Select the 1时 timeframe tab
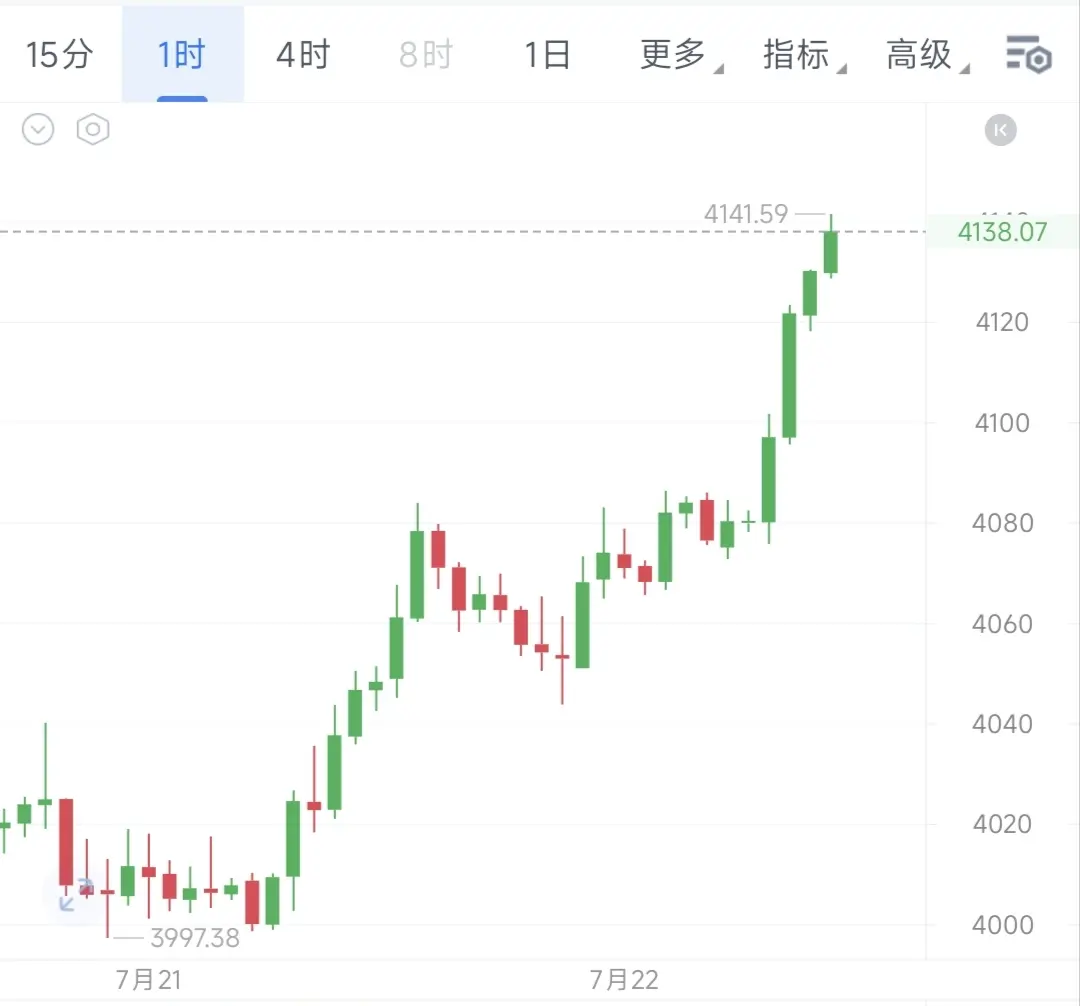Image resolution: width=1080 pixels, height=1006 pixels. [x=182, y=54]
